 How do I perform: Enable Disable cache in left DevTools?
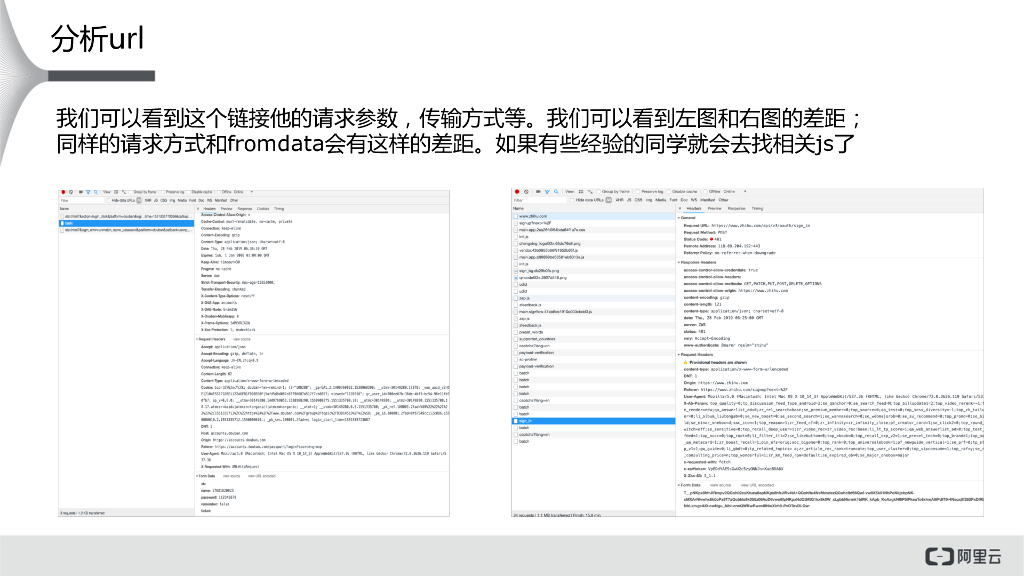point(188,192)
